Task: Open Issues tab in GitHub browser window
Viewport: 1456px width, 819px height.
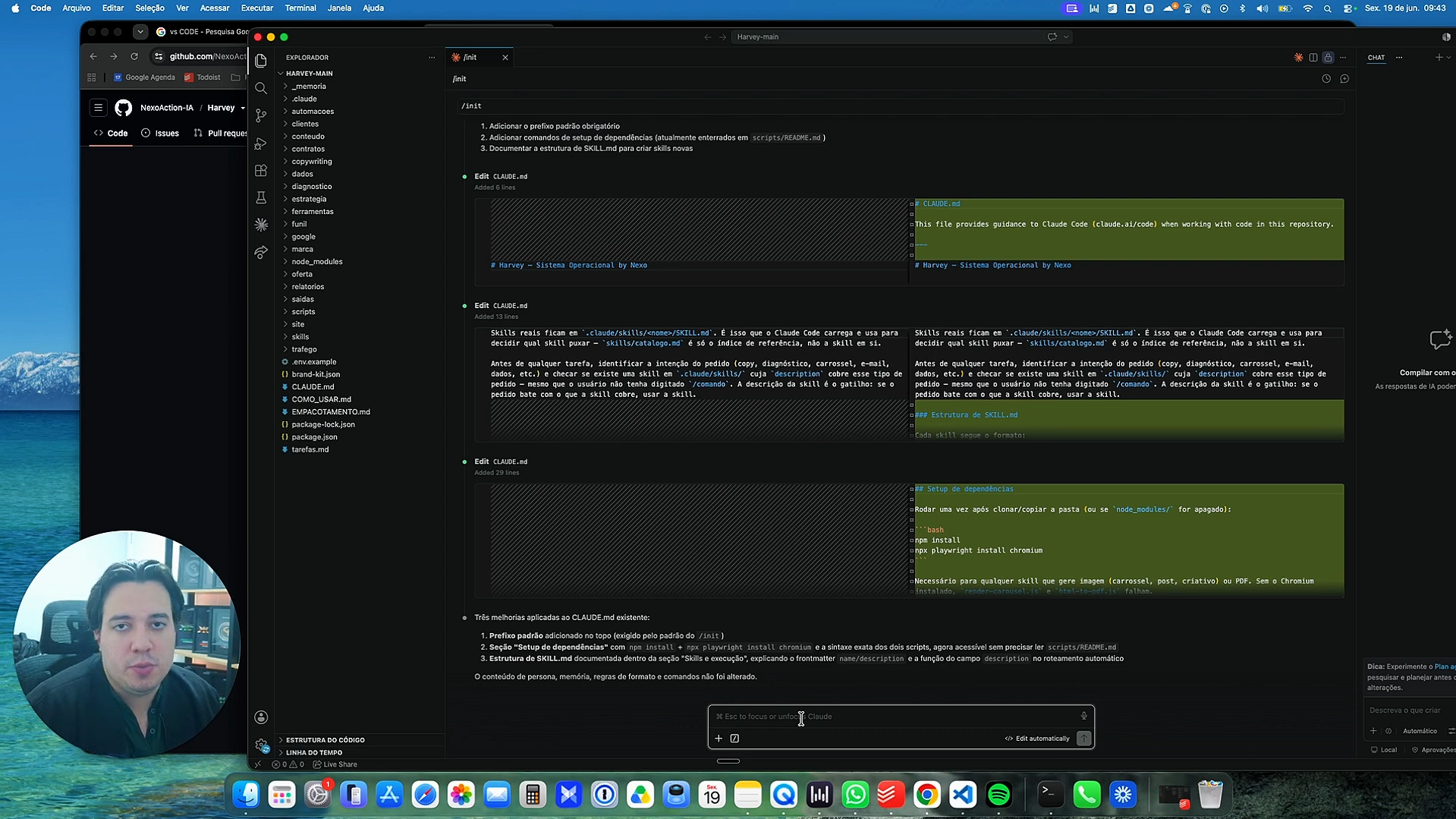Action: click(x=160, y=133)
